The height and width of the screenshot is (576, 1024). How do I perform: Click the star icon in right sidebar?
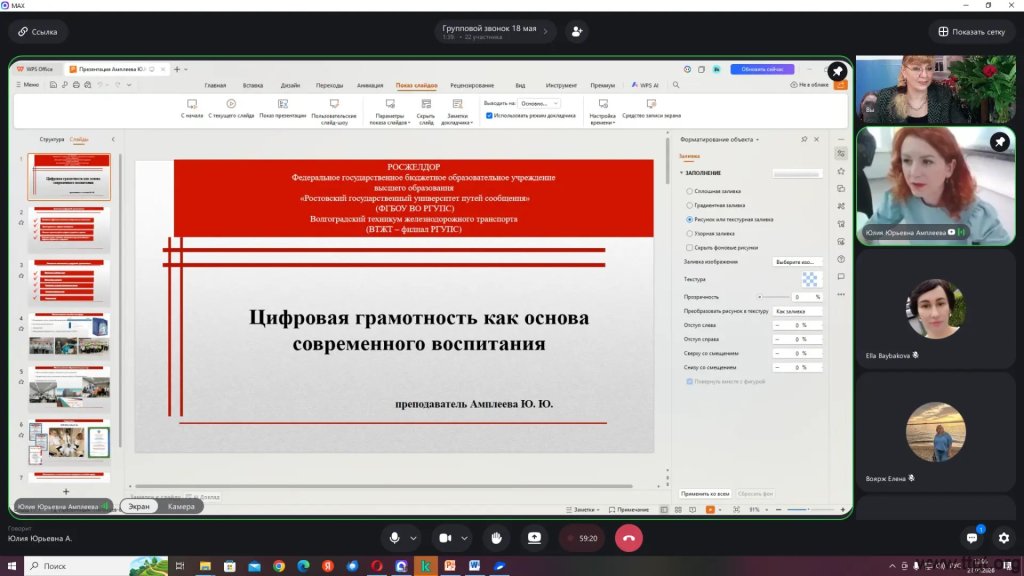tap(841, 171)
